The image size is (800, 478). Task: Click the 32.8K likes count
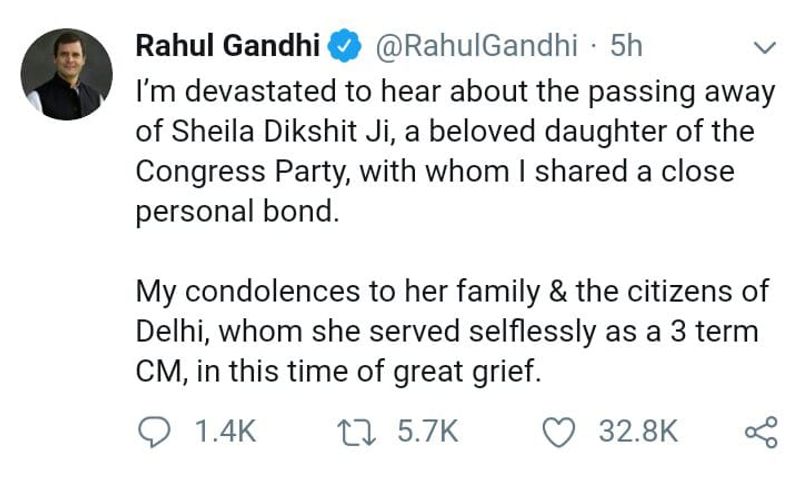coord(638,432)
